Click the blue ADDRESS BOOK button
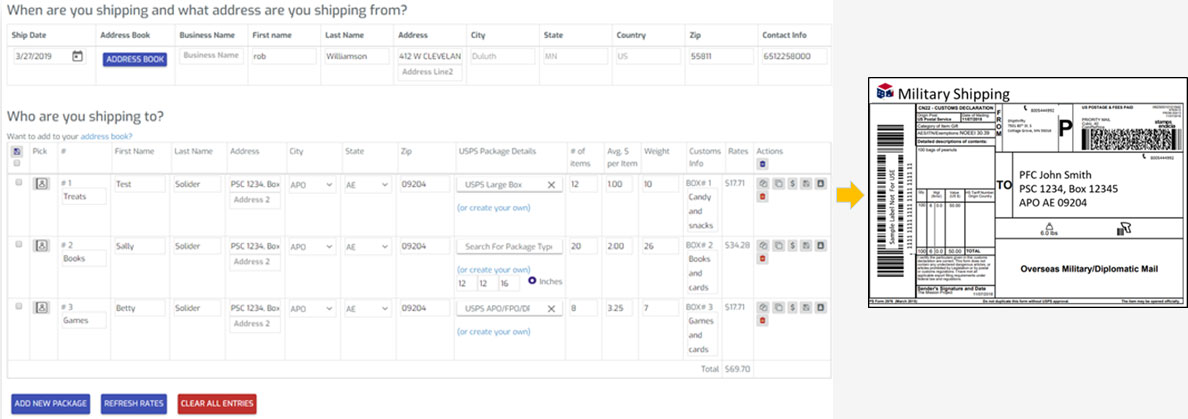 click(134, 59)
